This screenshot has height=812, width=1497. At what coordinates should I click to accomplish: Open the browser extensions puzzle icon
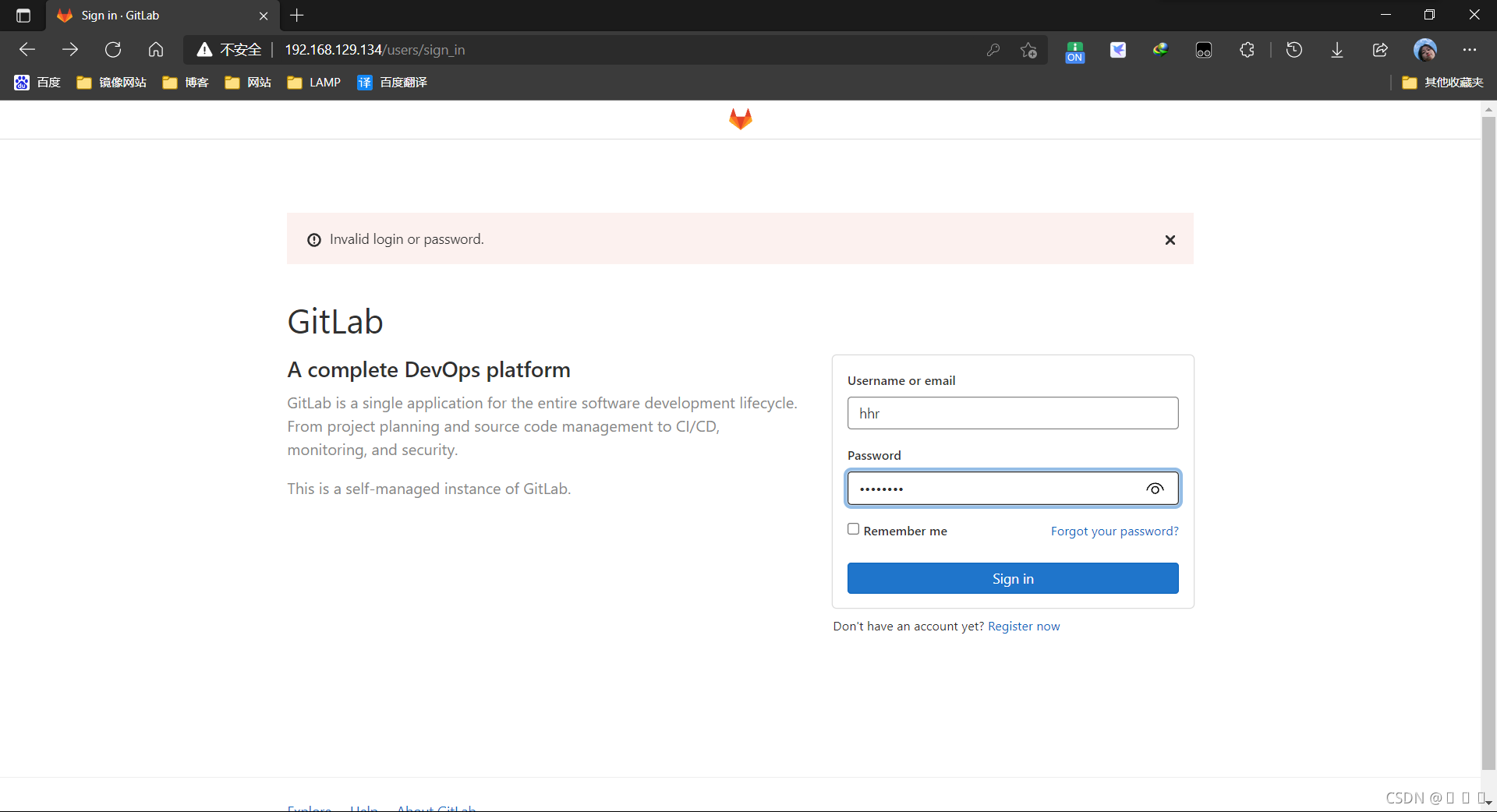(1247, 50)
